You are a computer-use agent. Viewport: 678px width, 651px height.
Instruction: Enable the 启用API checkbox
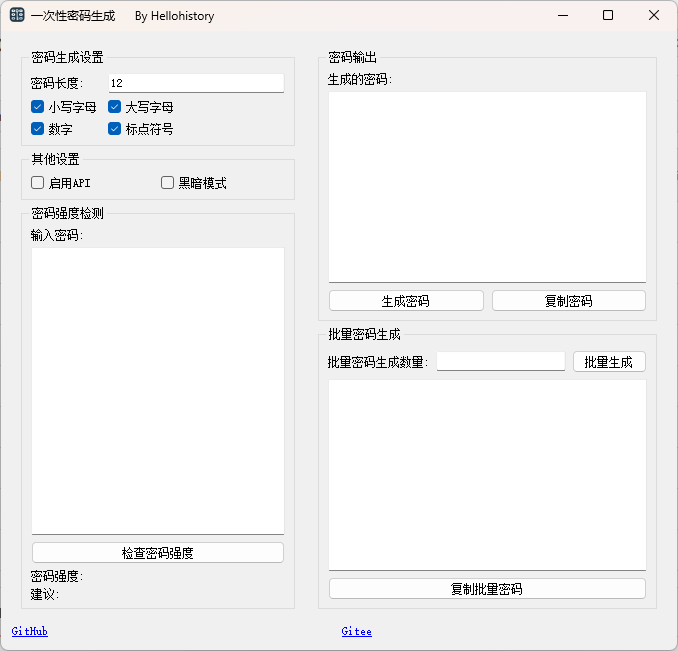tap(38, 183)
